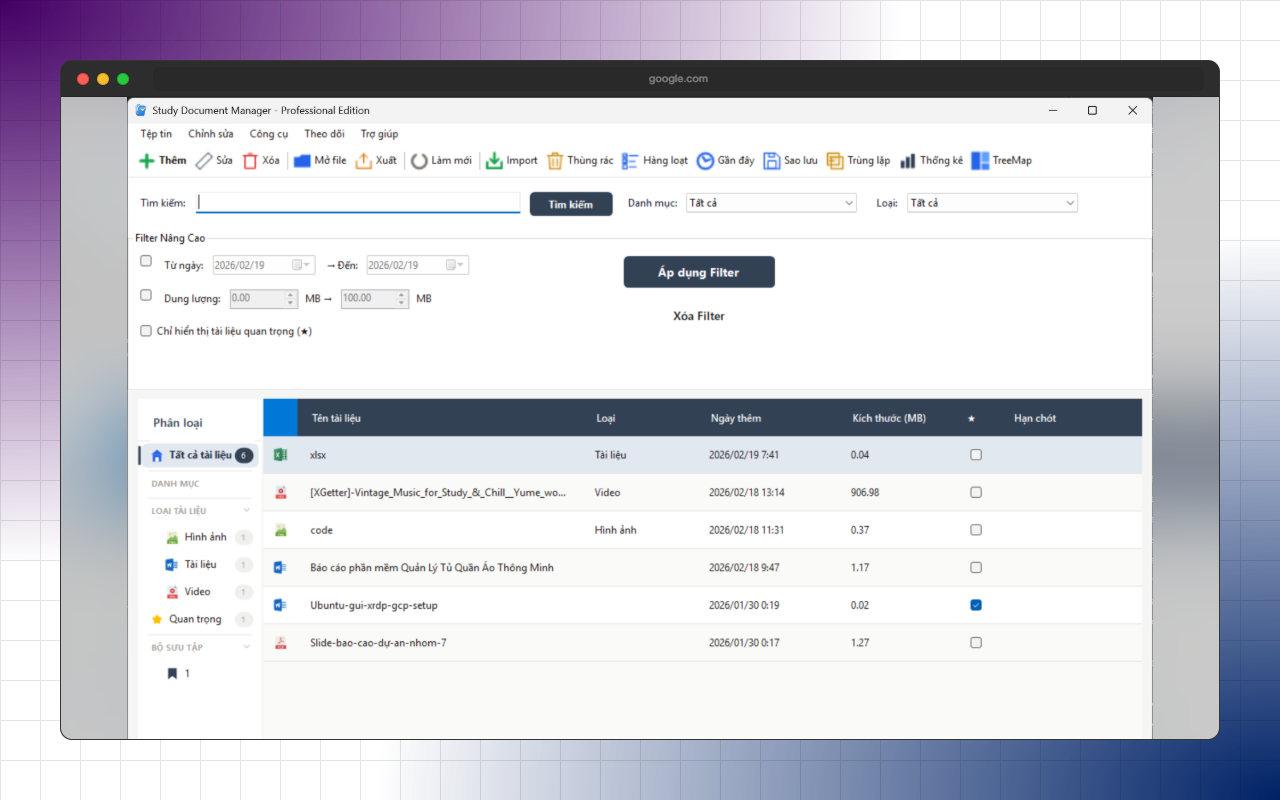Open the TreeMap toolbar icon
The image size is (1280, 800).
point(980,161)
